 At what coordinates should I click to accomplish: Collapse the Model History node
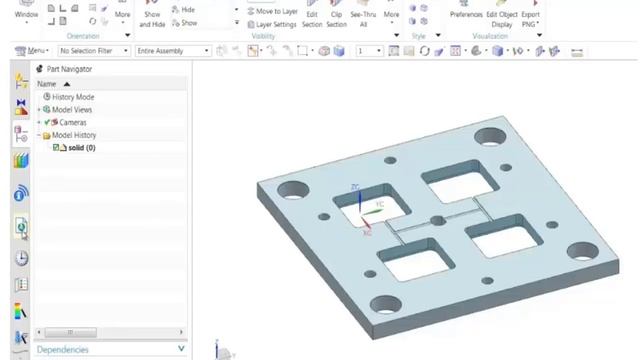click(39, 135)
